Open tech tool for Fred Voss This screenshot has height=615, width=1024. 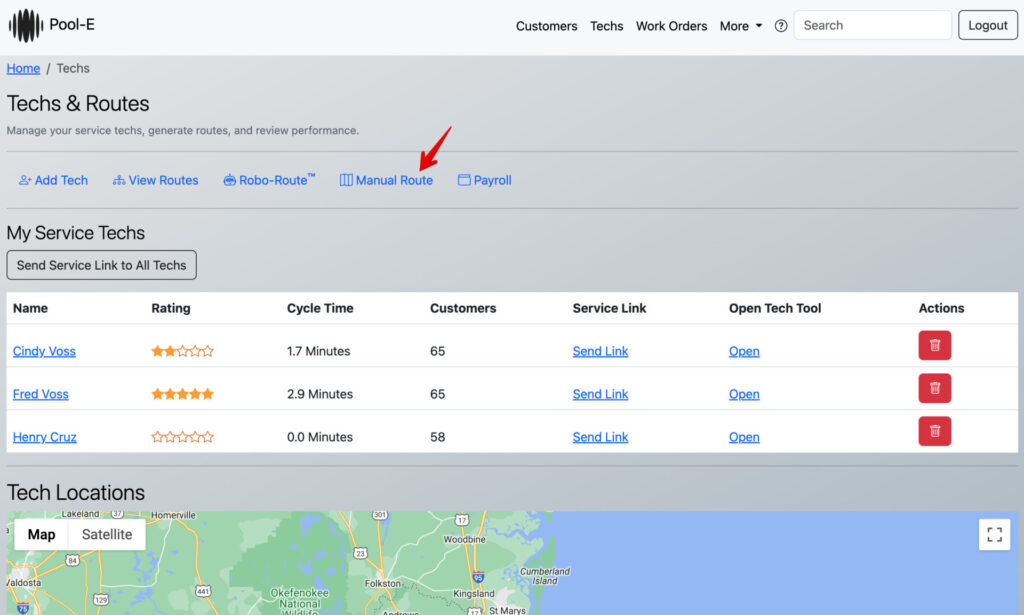744,394
